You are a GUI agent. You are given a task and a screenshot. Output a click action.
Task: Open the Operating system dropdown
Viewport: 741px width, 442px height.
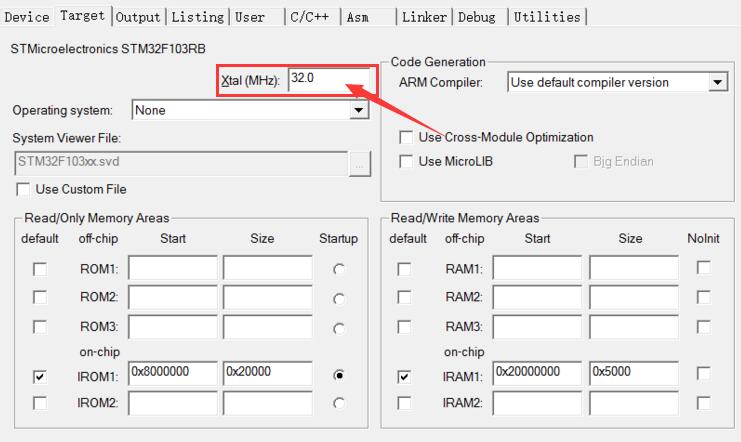[x=250, y=110]
